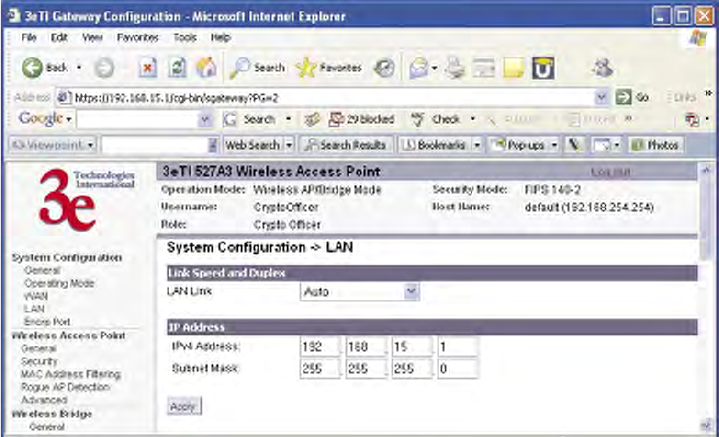Viewport: 719px width, 437px height.
Task: Click the last Subnet Mask field 0
Action: 458,369
